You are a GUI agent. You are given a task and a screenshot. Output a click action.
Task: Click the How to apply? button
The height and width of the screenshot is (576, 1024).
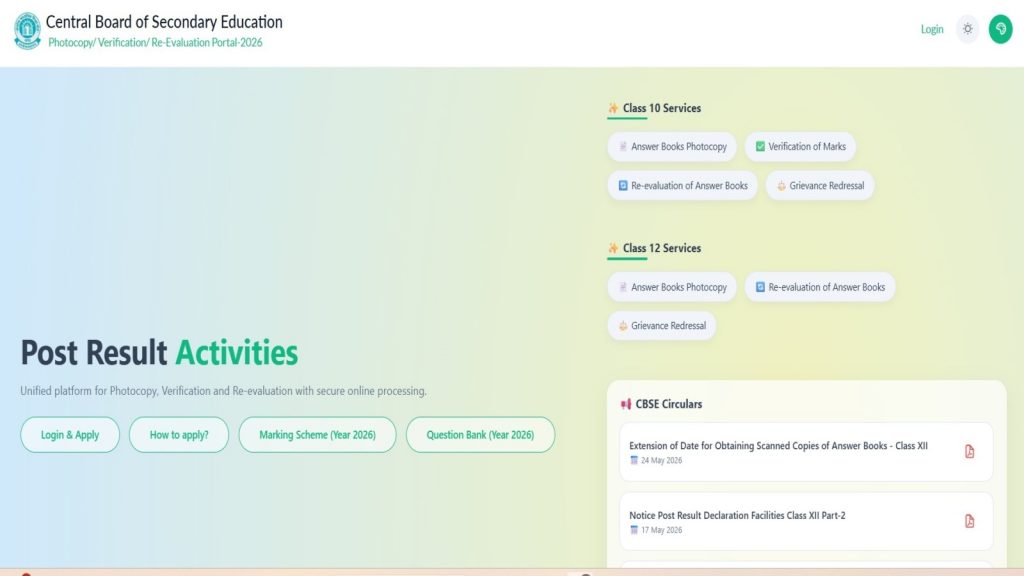pos(179,435)
